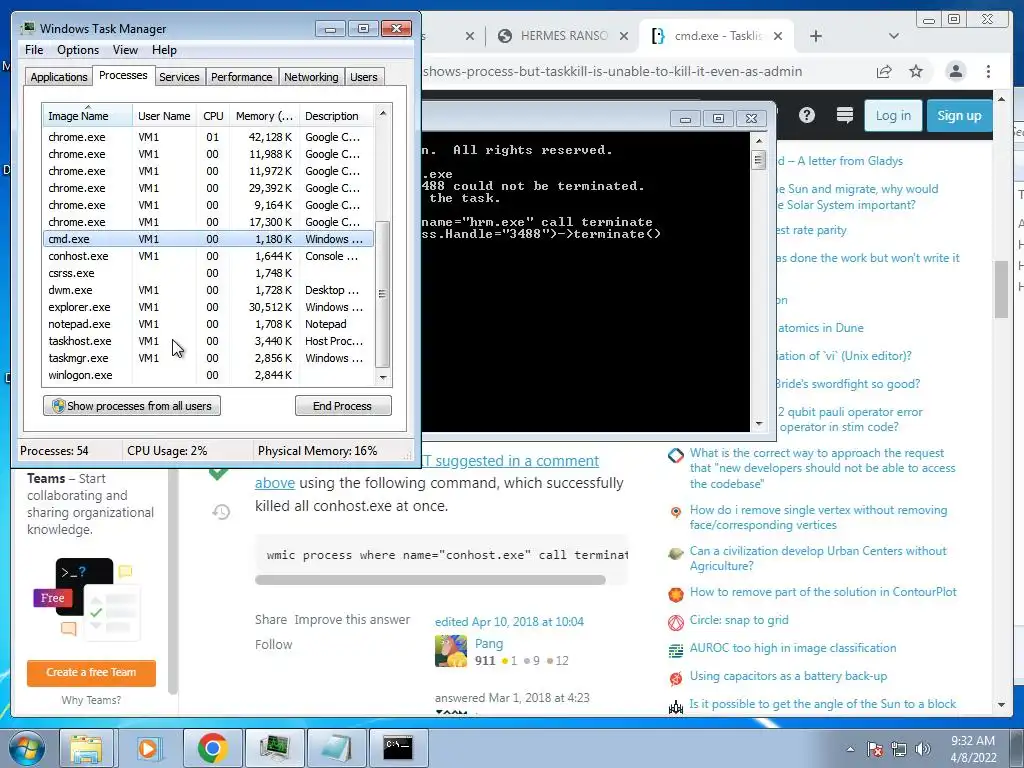The image size is (1024, 768).
Task: Open user Pang's profile link
Action: [x=488, y=643]
